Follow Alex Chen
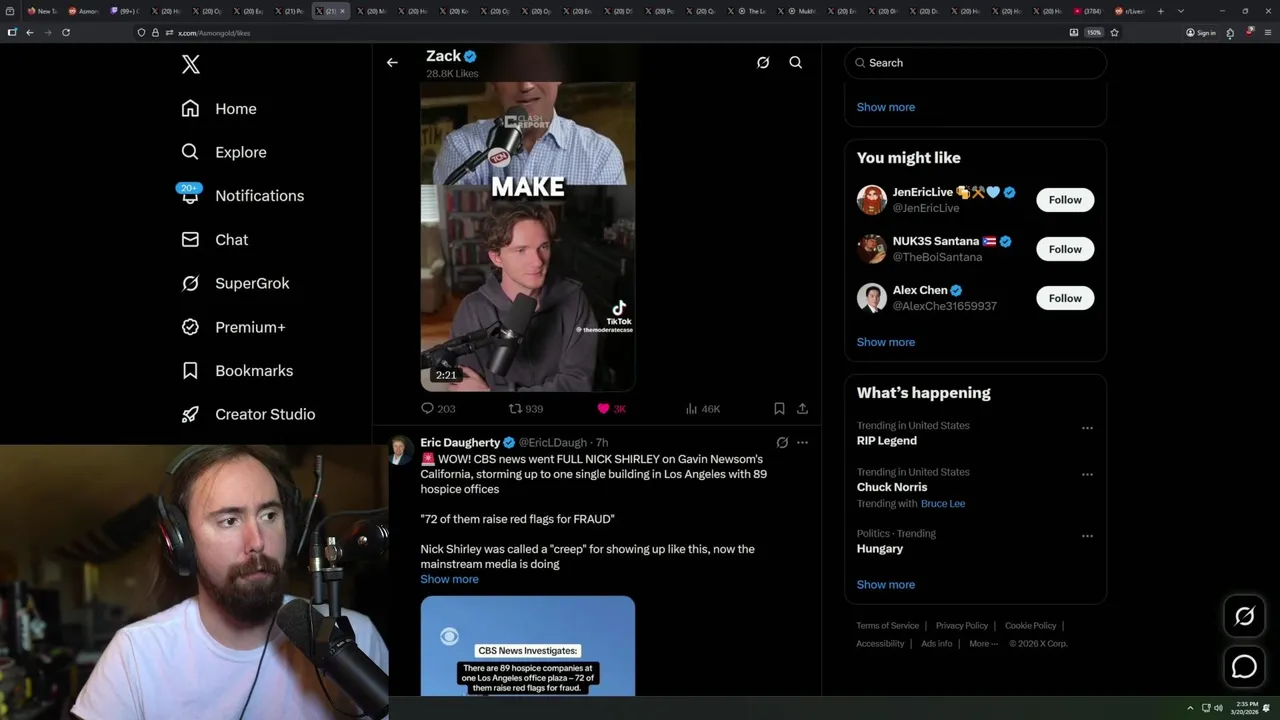This screenshot has width=1280, height=720. [x=1065, y=298]
